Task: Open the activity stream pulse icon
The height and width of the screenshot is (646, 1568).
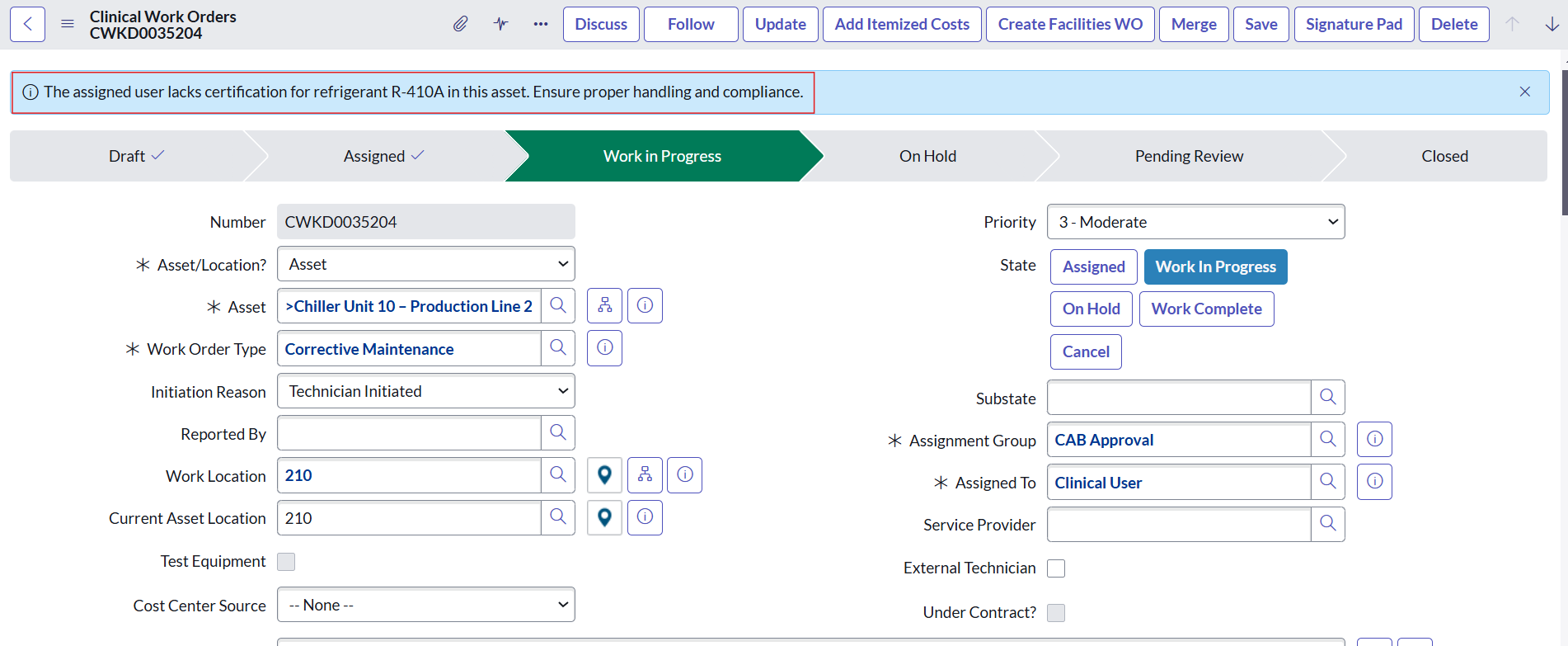Action: 500,24
